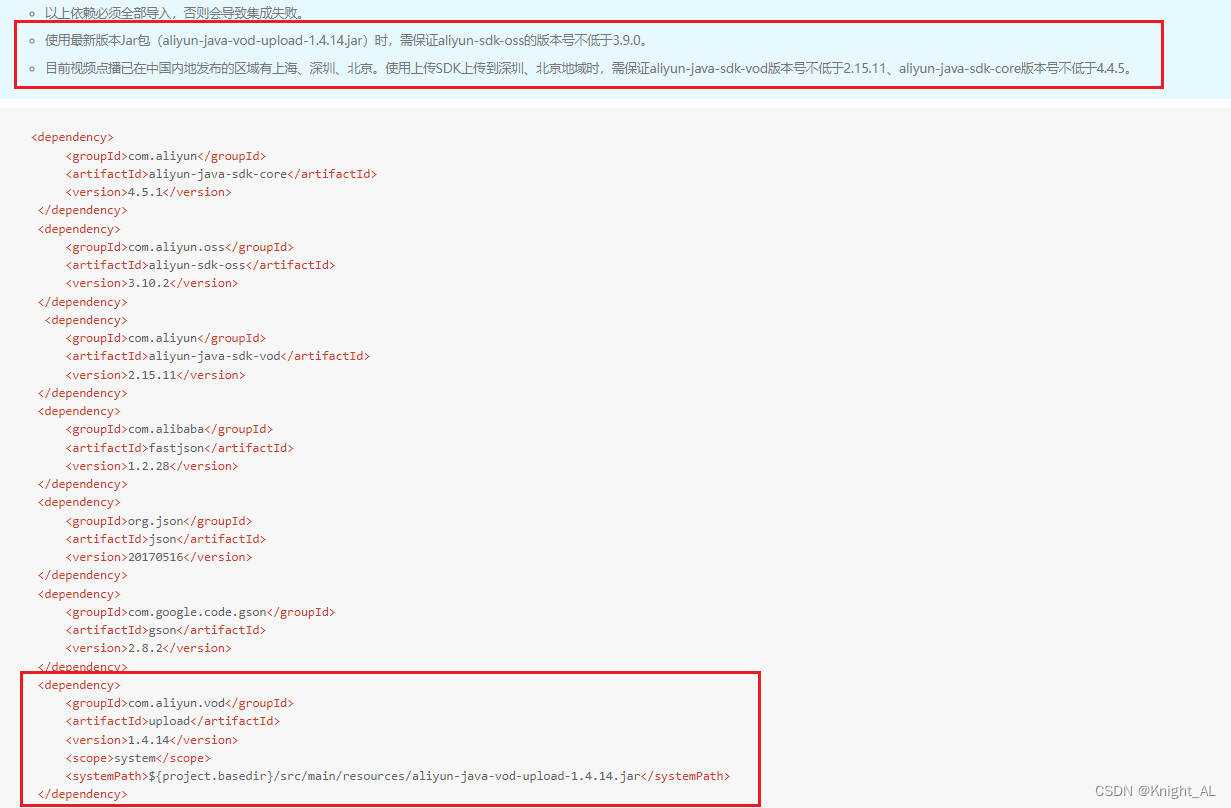Select the scope system line

pos(138,758)
